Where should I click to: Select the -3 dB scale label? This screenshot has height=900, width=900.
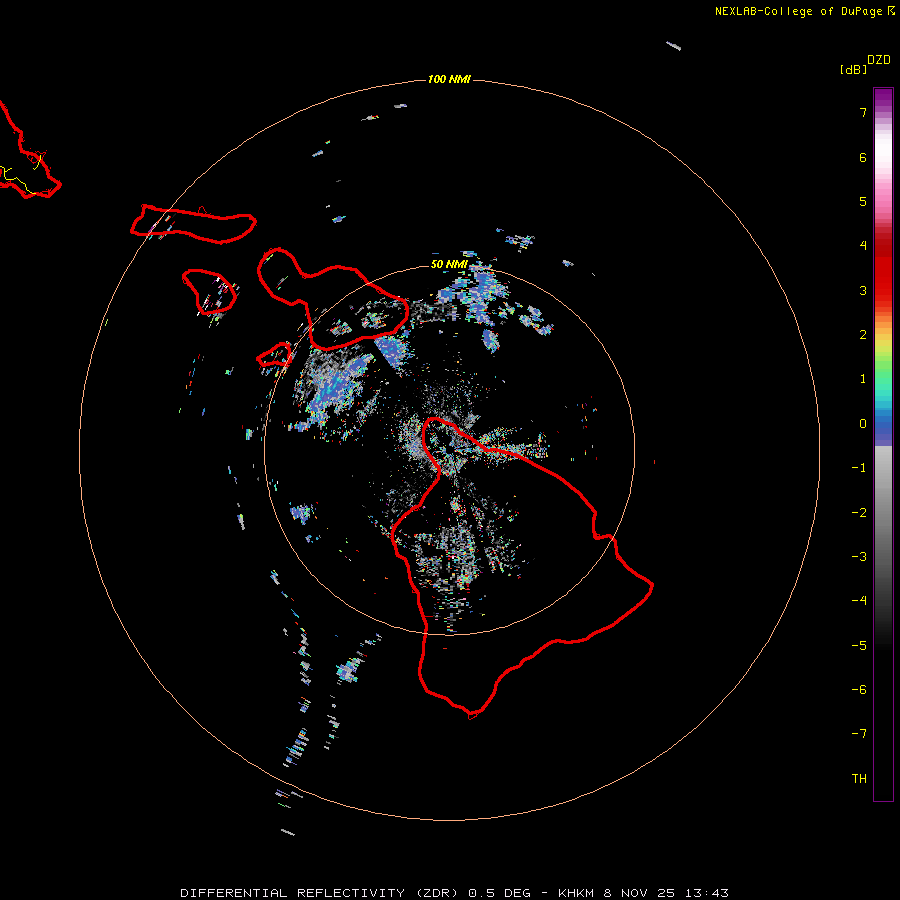(859, 557)
